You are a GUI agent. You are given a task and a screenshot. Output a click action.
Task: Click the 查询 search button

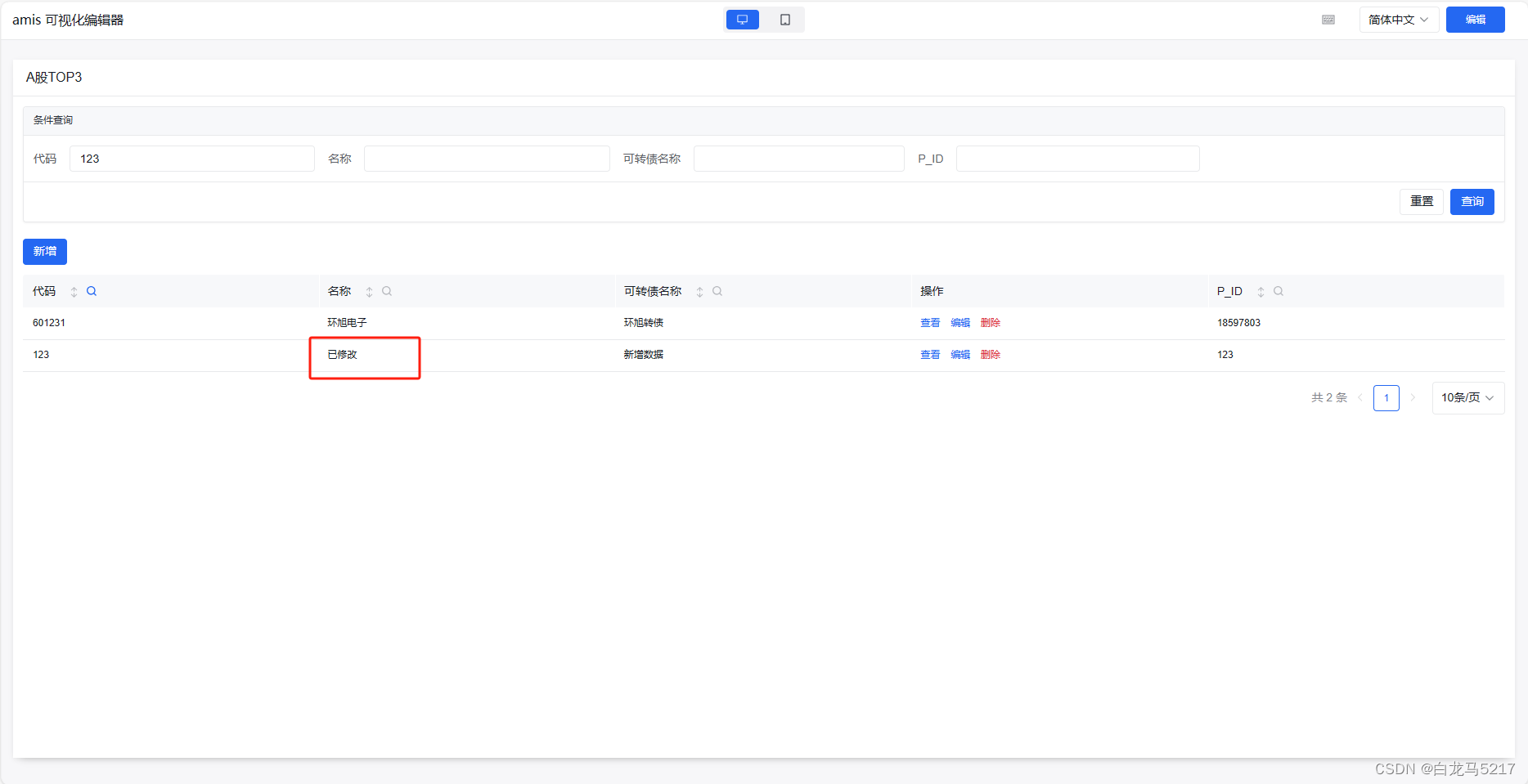click(x=1472, y=201)
